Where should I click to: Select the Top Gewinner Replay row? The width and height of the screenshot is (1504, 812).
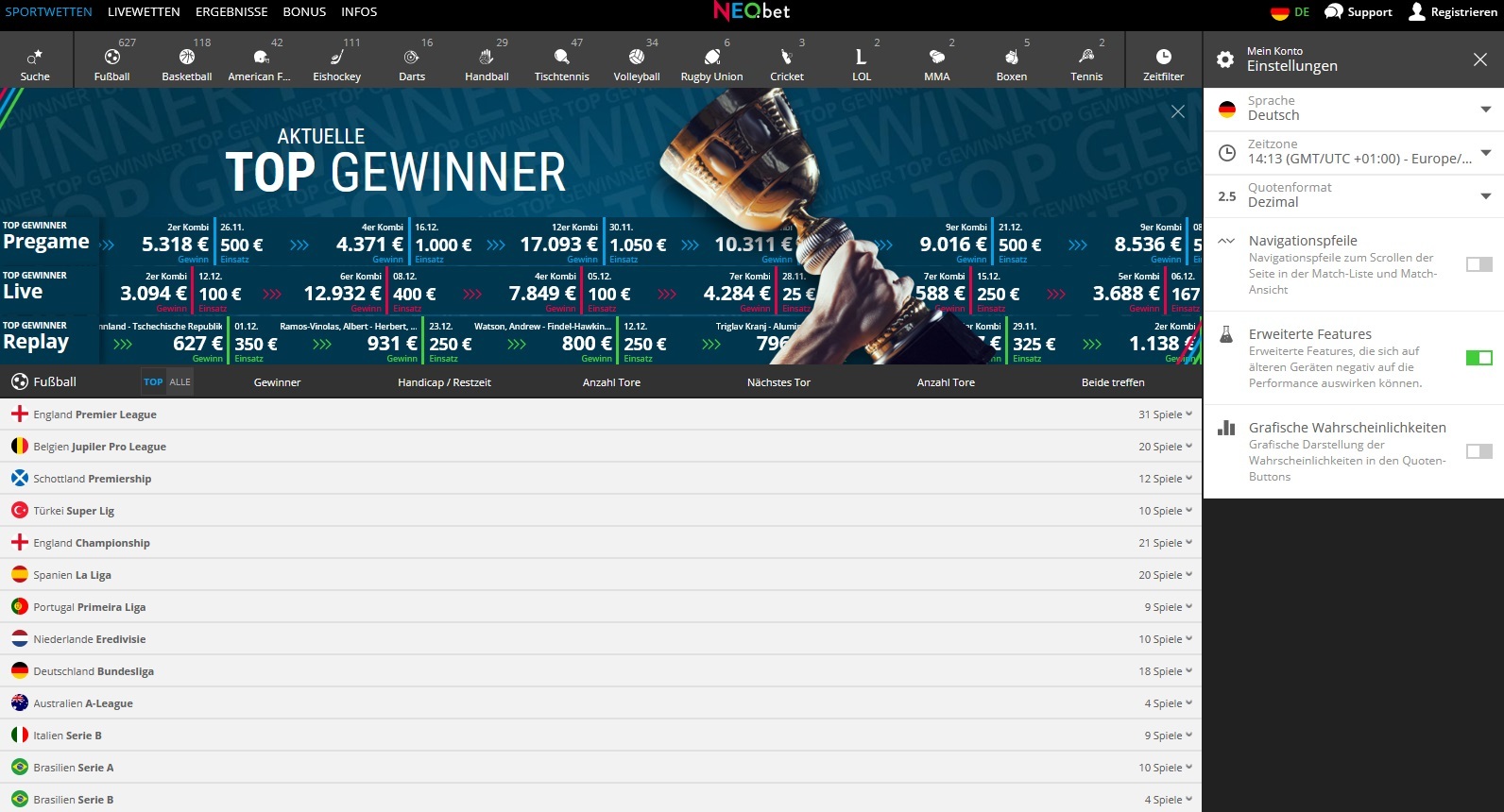pos(48,342)
